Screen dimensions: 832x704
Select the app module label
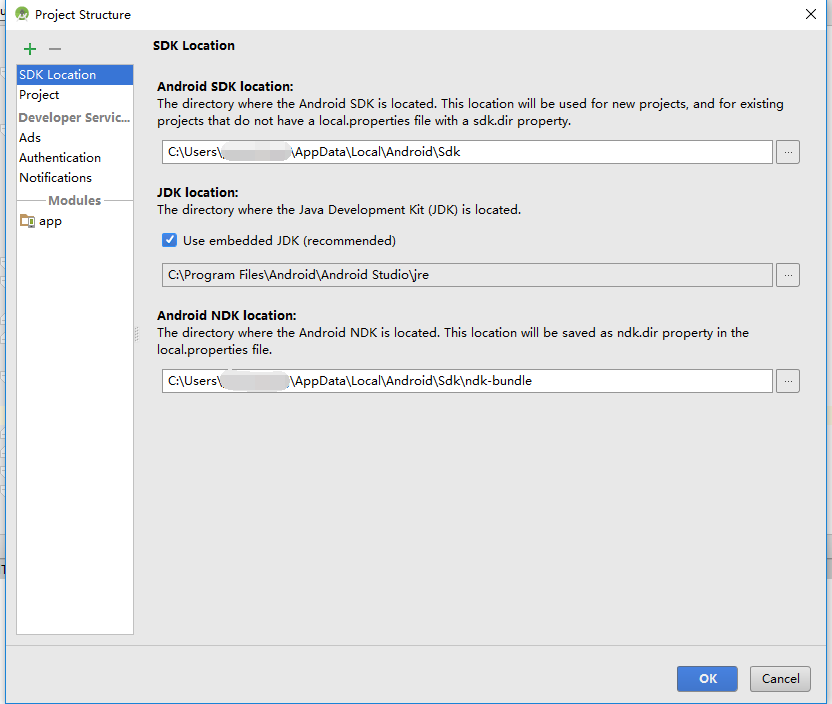click(50, 221)
